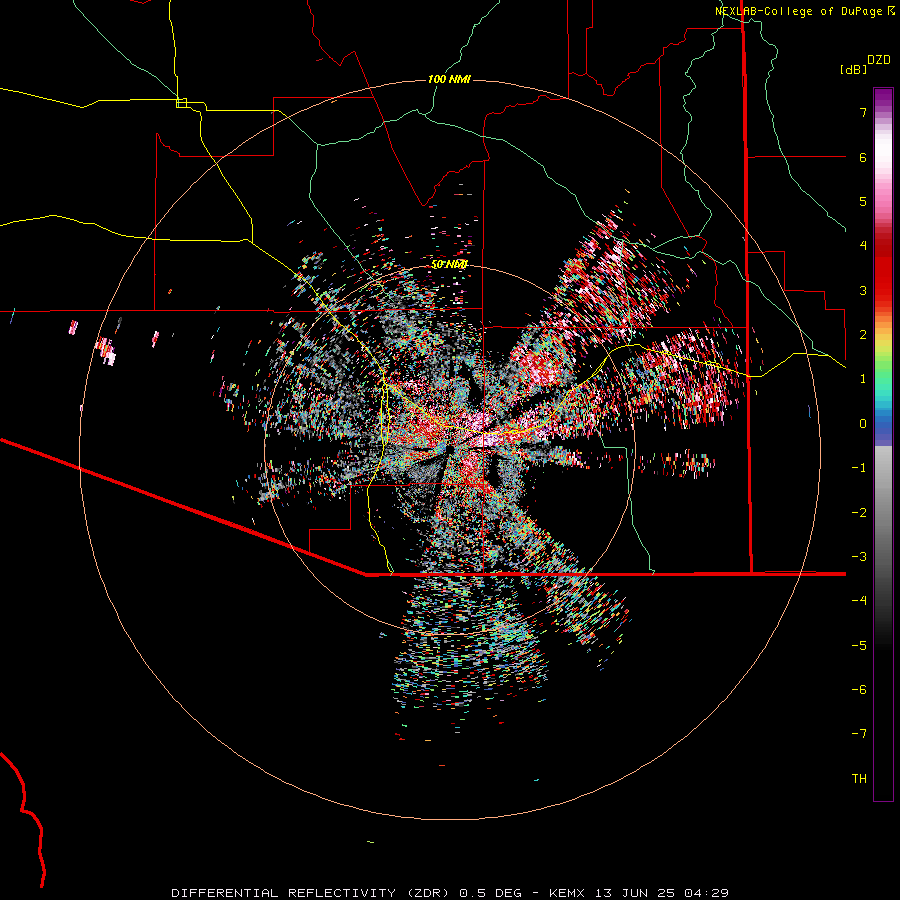Click the TH threshold label on legend

coord(859,778)
